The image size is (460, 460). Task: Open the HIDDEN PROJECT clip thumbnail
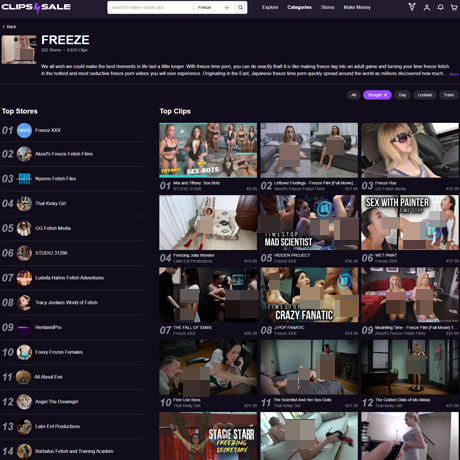click(309, 223)
